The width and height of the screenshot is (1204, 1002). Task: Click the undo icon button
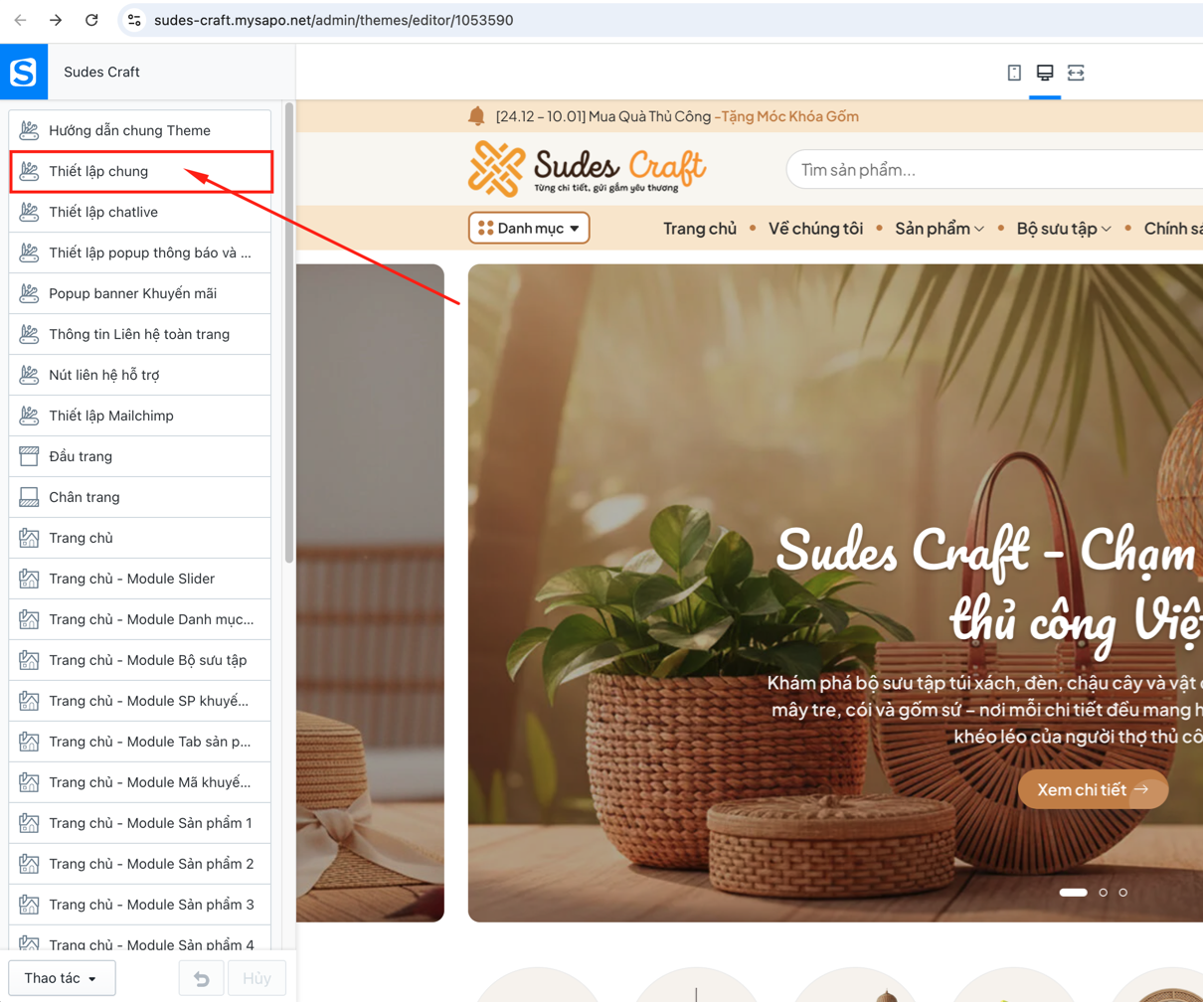(x=202, y=978)
